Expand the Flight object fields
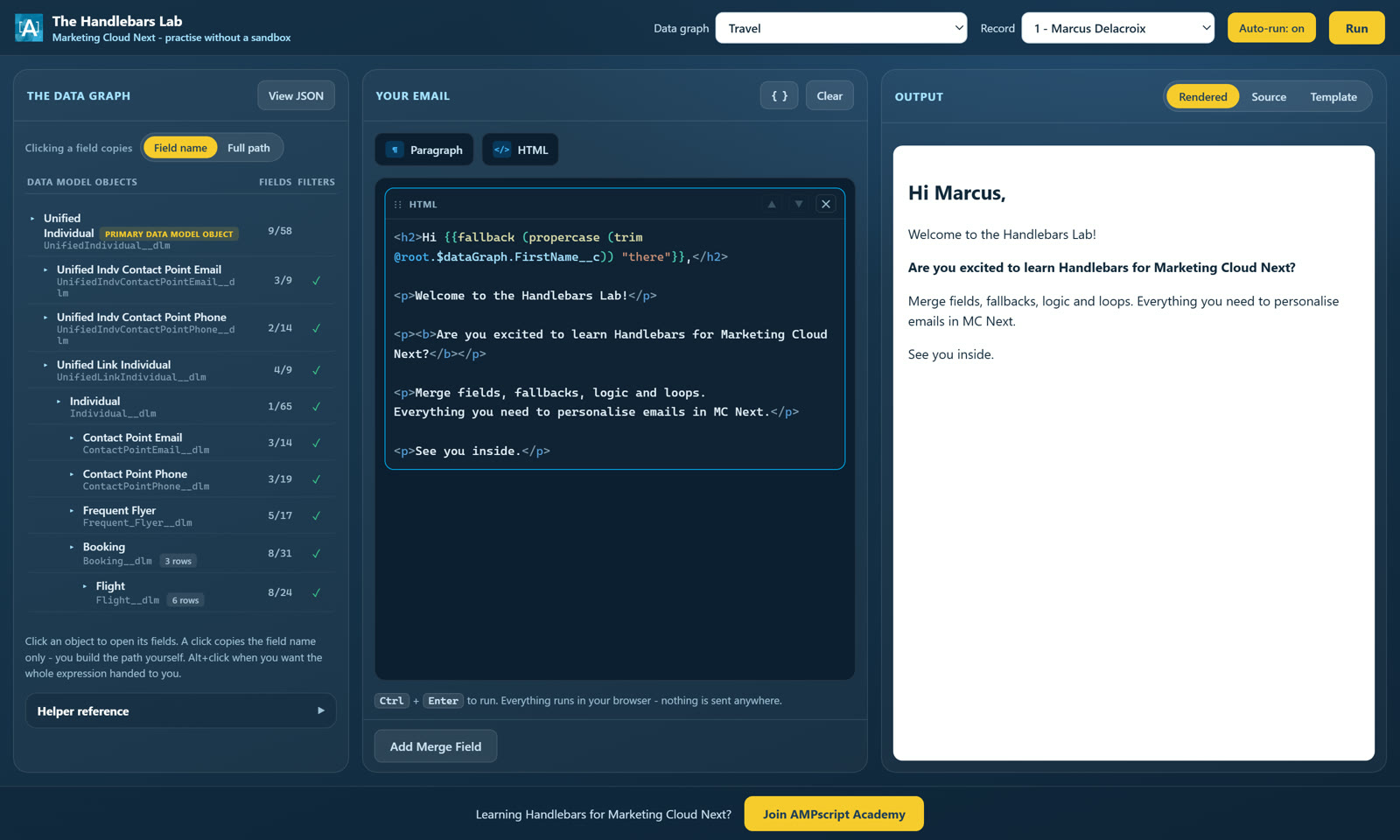 click(x=181, y=593)
